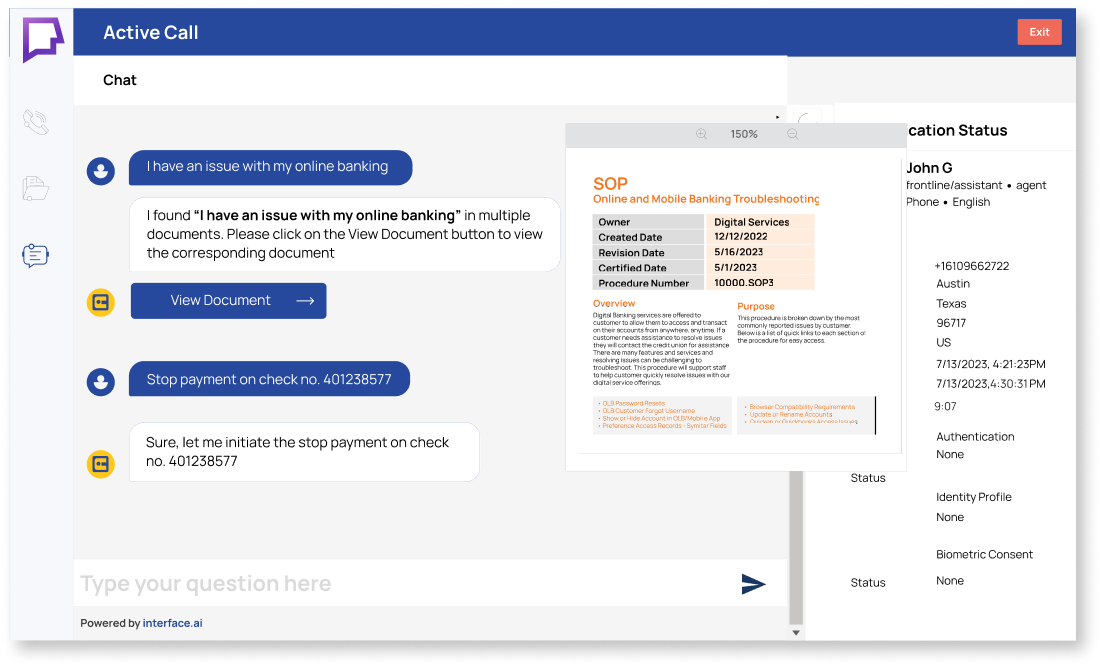Screen dimensions: 1101x667
Task: Click user avatar next to online banking message
Action: pyautogui.click(x=100, y=170)
